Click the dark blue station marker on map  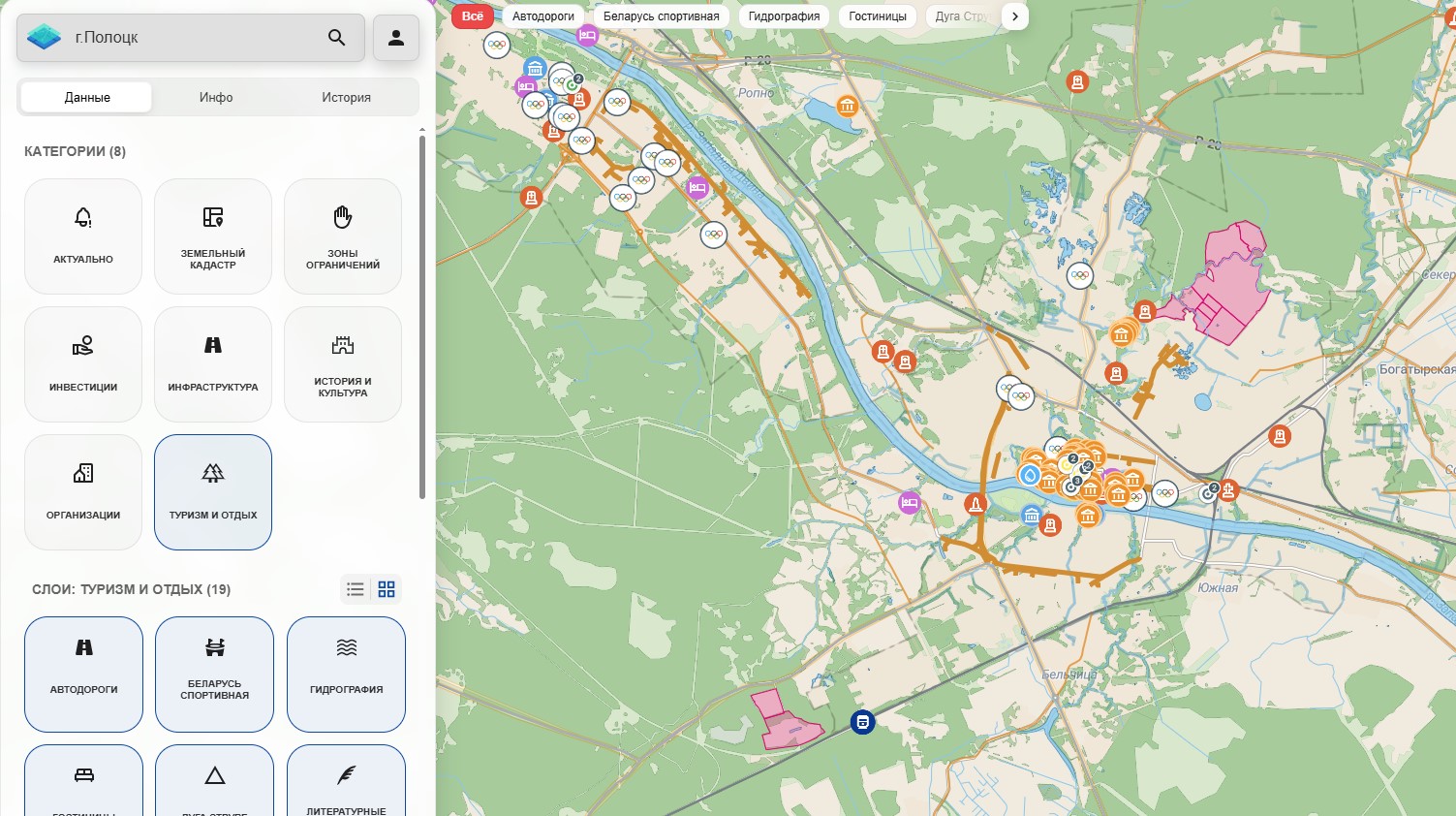click(x=862, y=722)
